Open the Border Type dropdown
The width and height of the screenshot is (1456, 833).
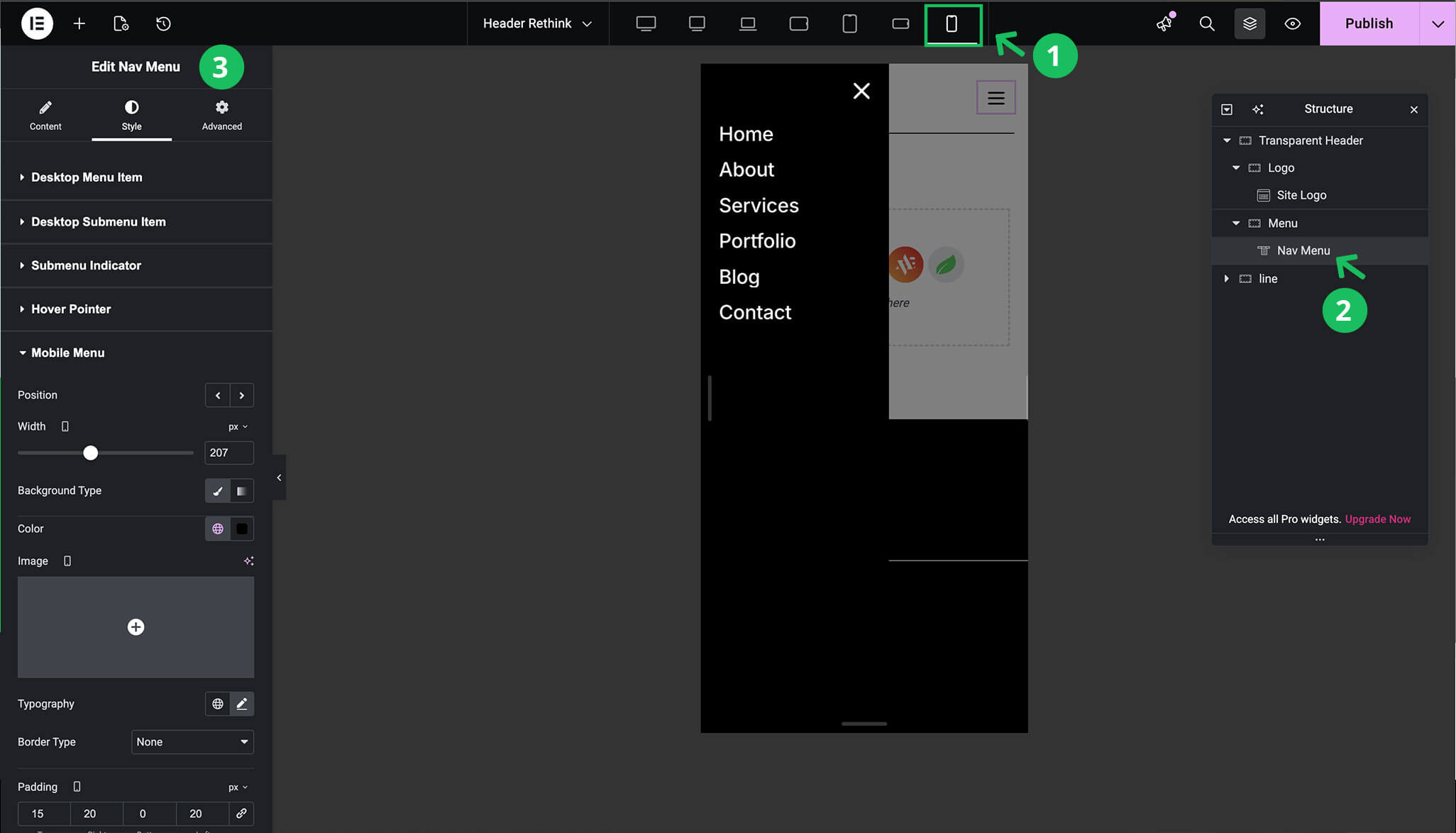(x=192, y=741)
